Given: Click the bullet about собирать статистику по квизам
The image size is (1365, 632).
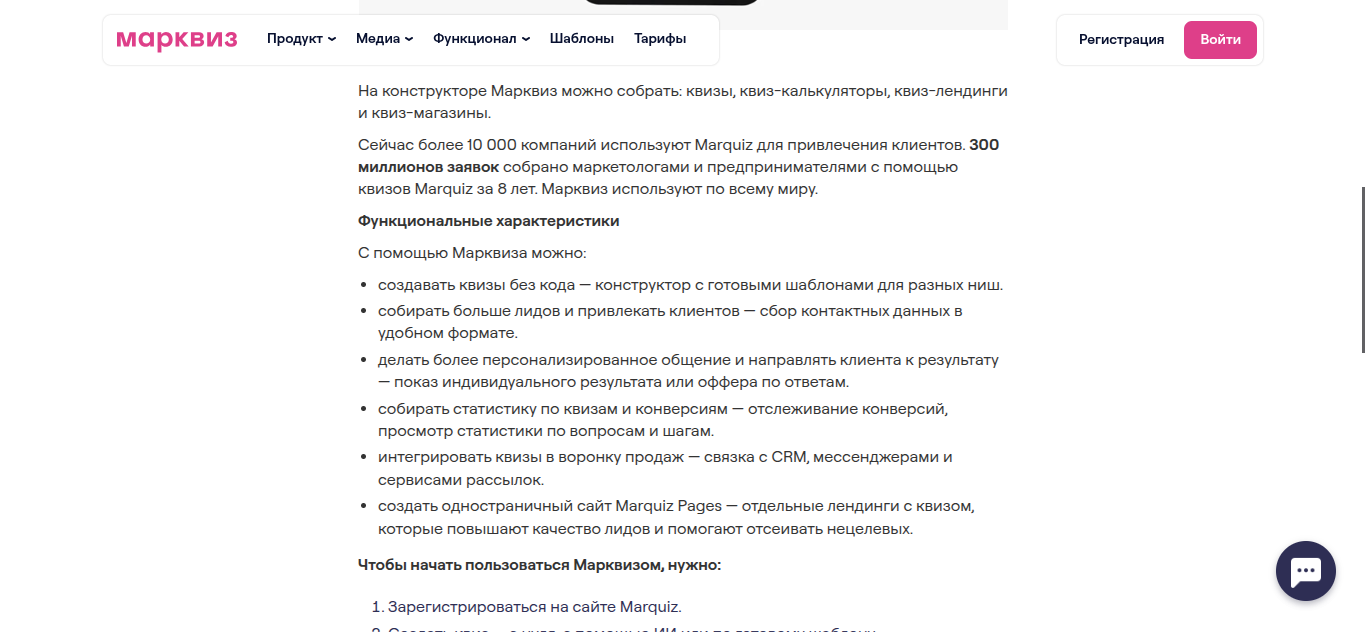Looking at the screenshot, I should click(662, 420).
